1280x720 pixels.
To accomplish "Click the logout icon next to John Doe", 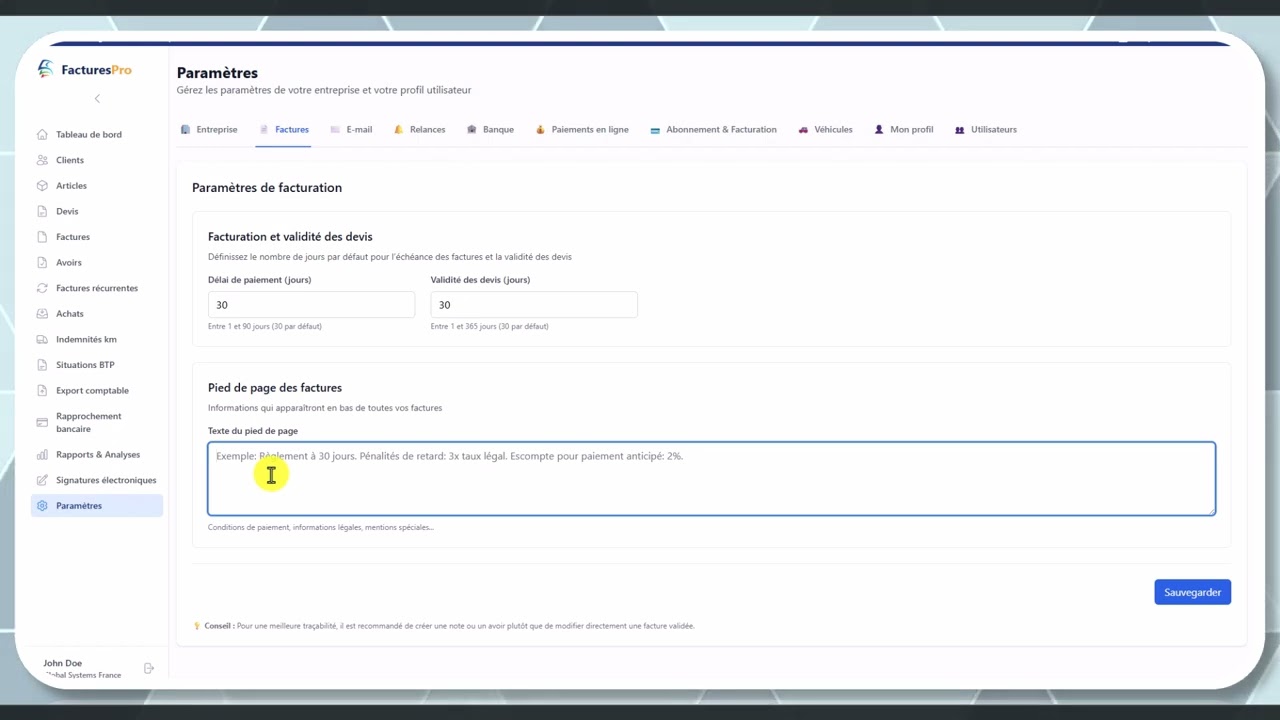I will click(x=149, y=668).
